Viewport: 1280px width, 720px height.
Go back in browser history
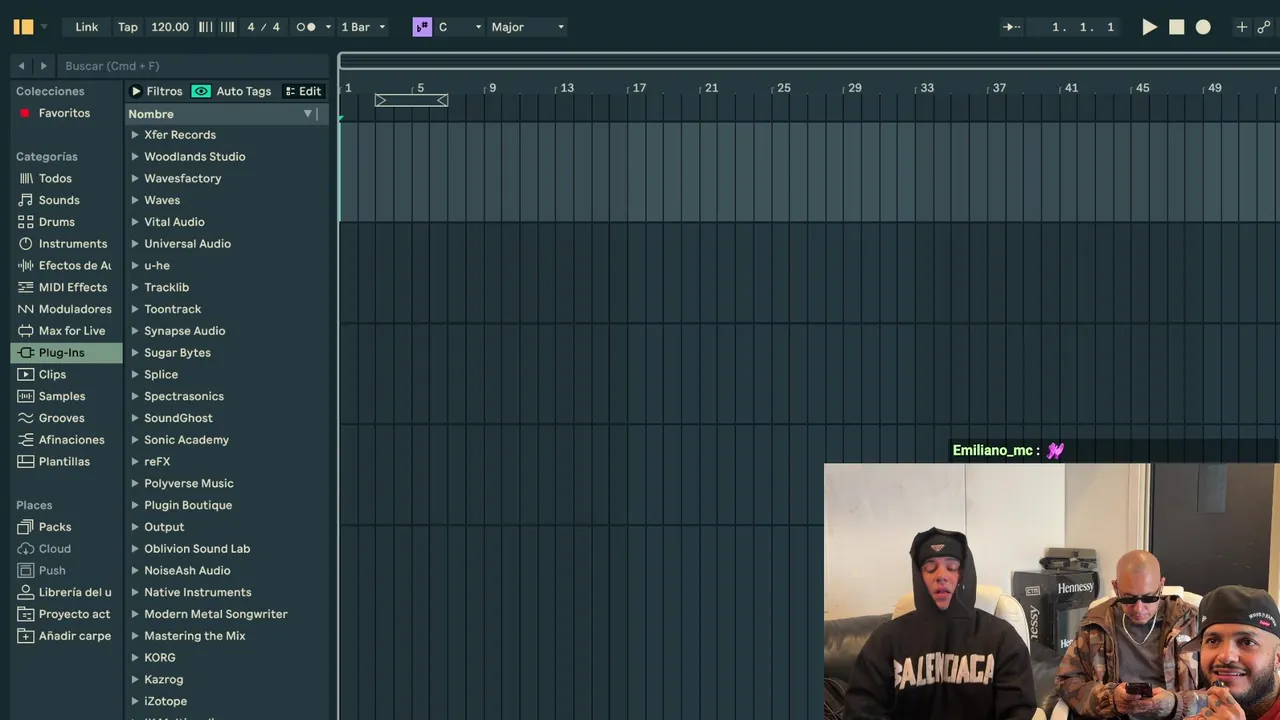click(x=21, y=66)
